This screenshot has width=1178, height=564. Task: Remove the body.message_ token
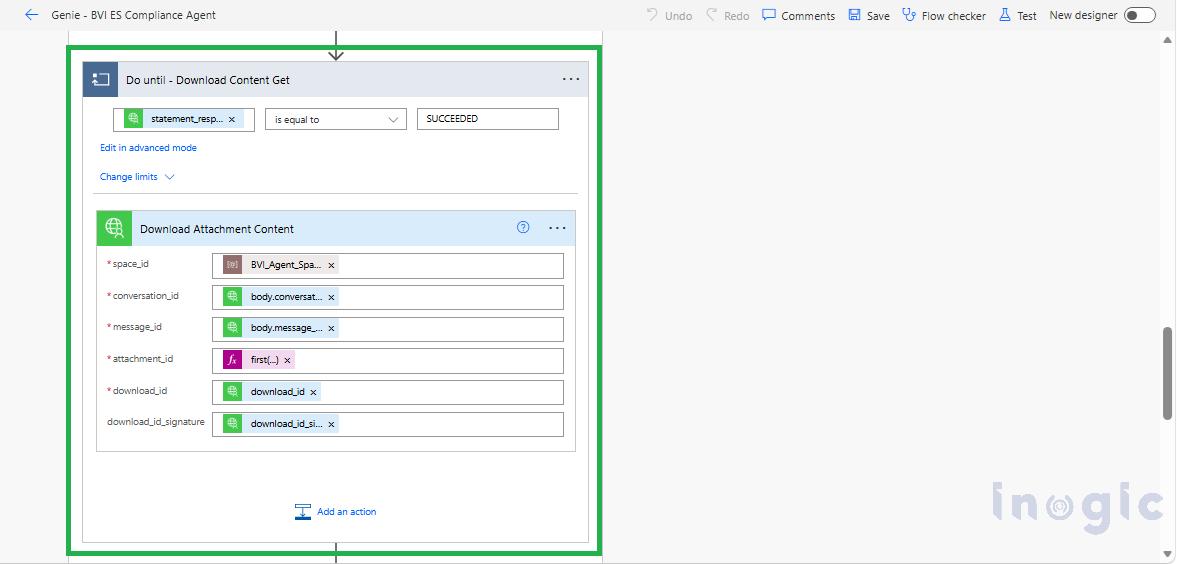click(x=331, y=329)
